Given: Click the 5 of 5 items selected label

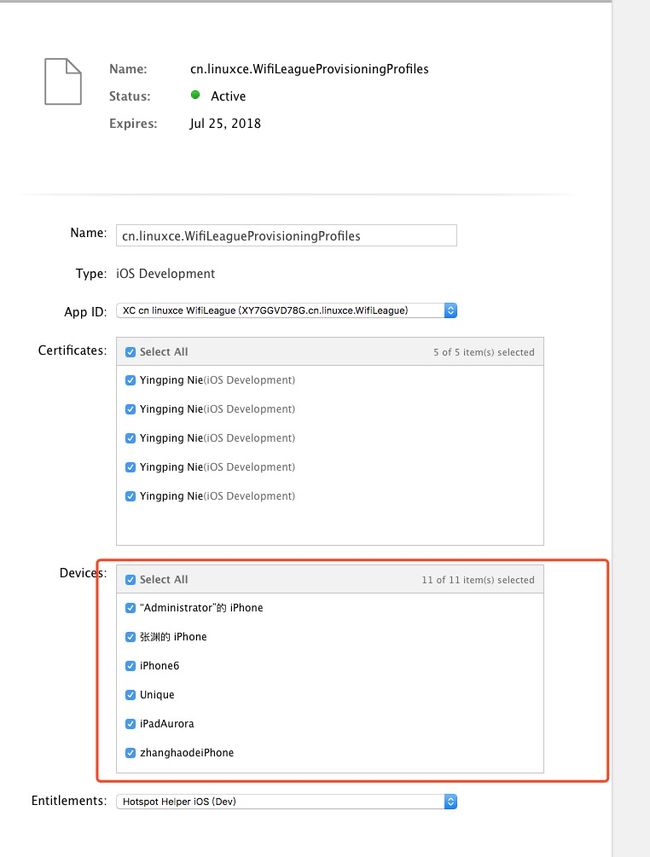Looking at the screenshot, I should [x=484, y=352].
